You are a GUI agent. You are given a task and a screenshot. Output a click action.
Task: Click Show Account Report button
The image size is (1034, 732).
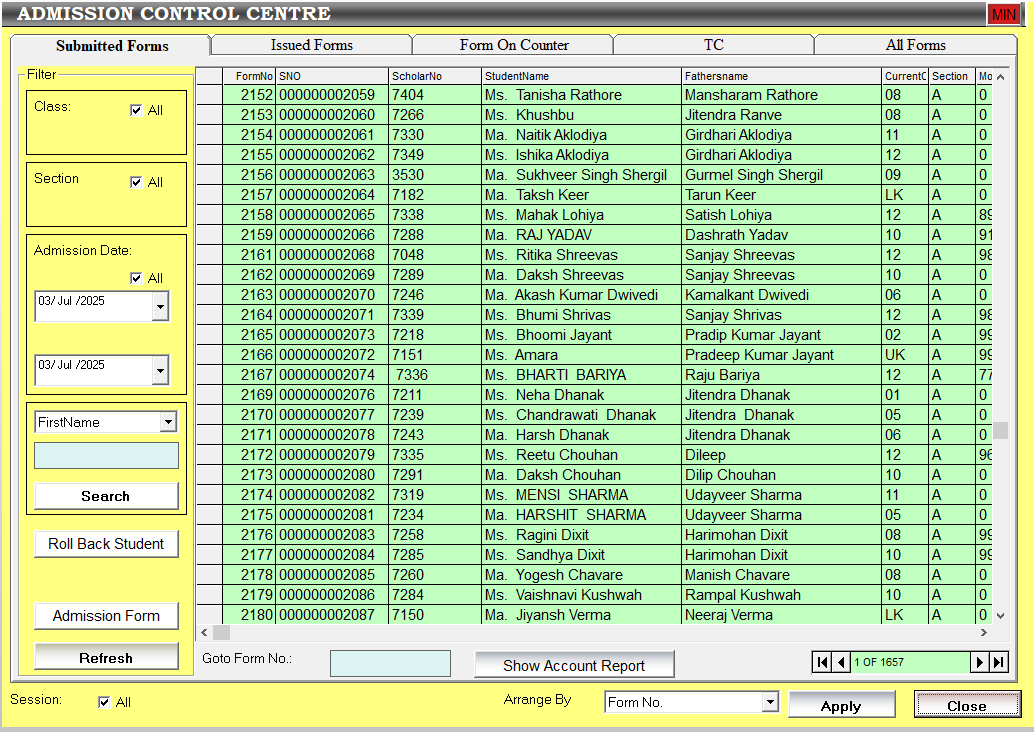click(574, 665)
